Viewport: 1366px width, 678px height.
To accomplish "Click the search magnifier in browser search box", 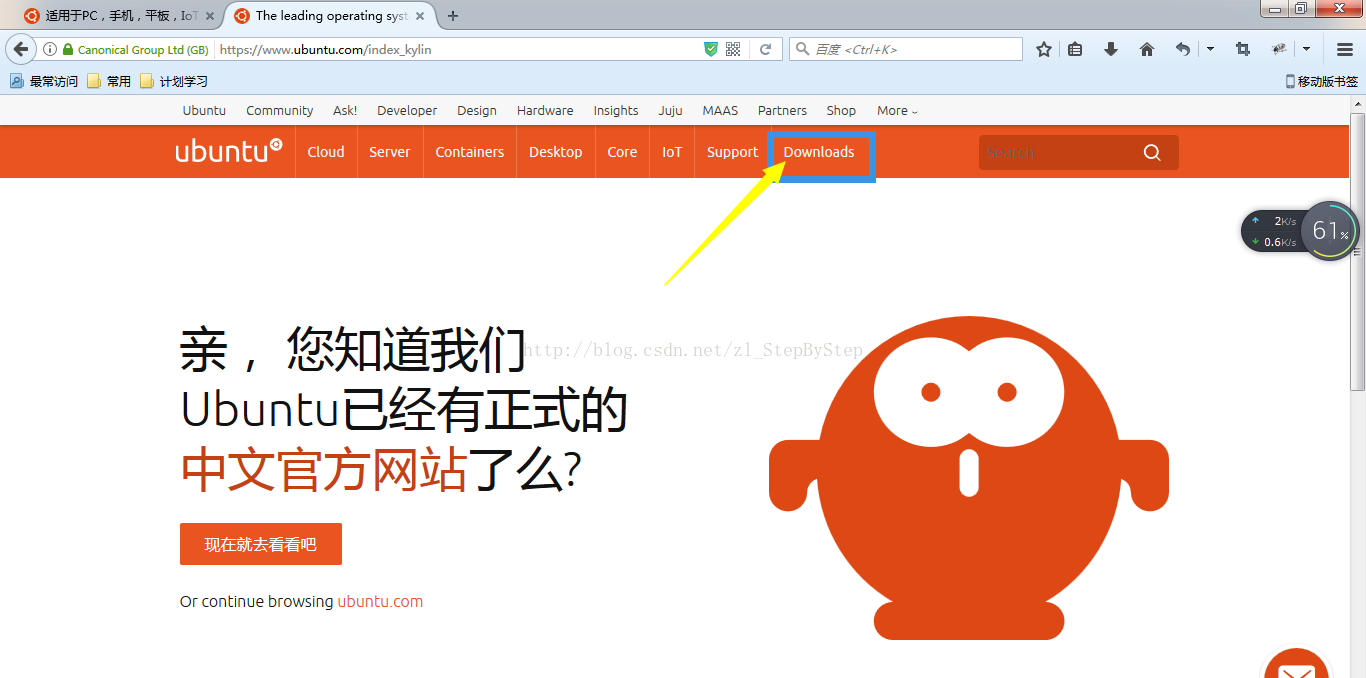I will tap(803, 49).
